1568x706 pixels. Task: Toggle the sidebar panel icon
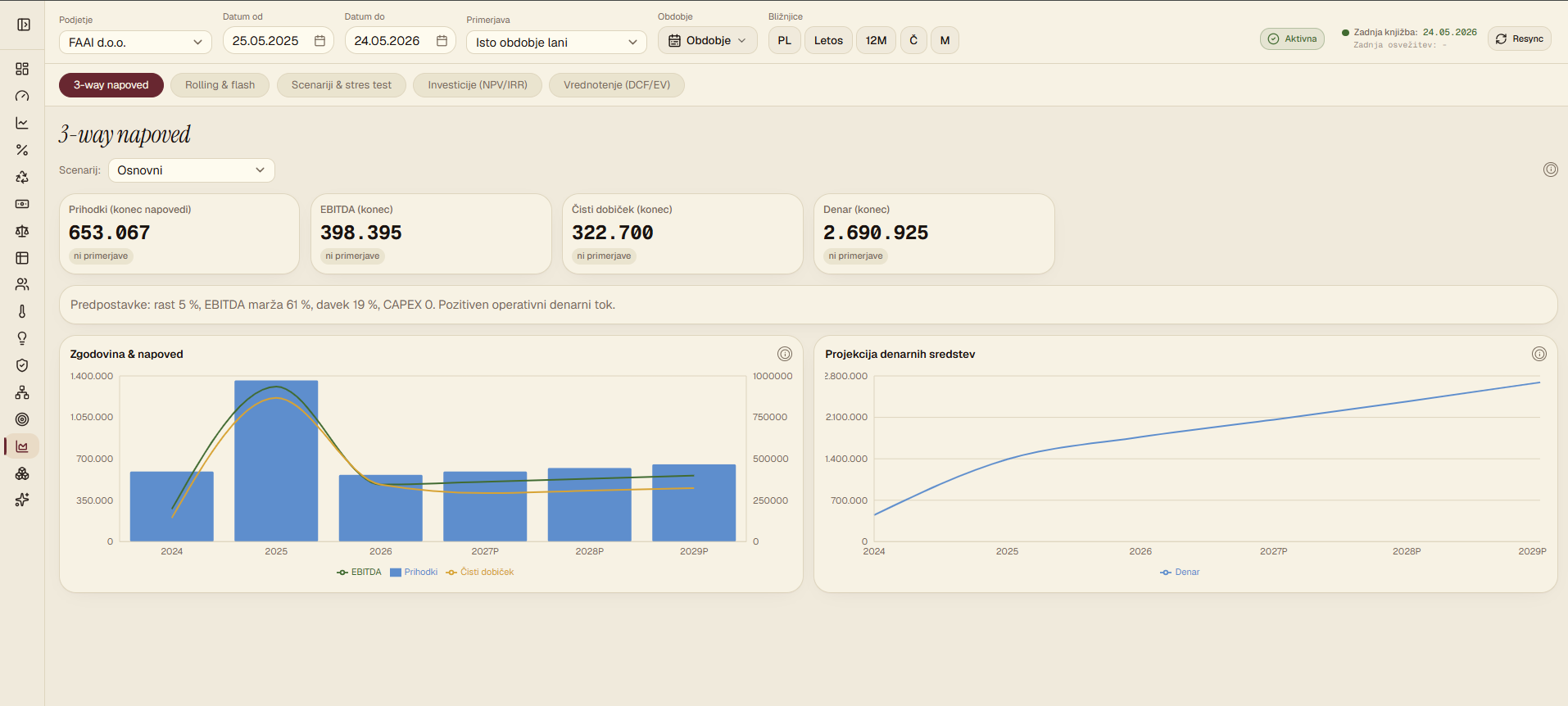pos(24,25)
